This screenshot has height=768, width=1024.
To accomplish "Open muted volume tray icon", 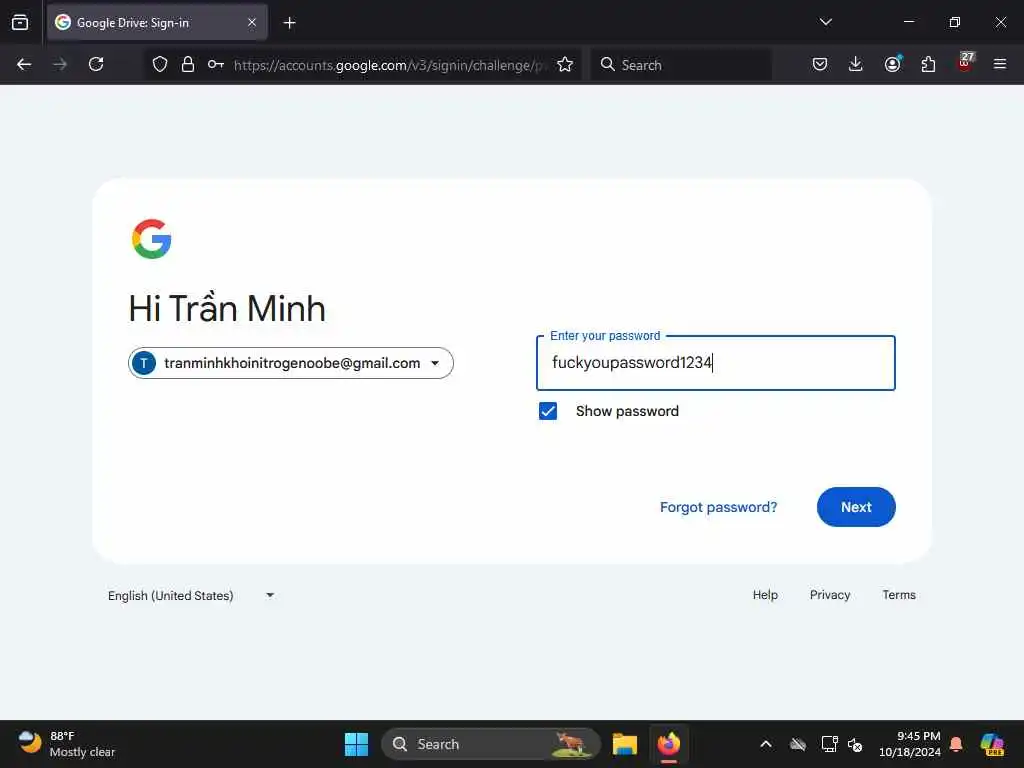I will [855, 744].
